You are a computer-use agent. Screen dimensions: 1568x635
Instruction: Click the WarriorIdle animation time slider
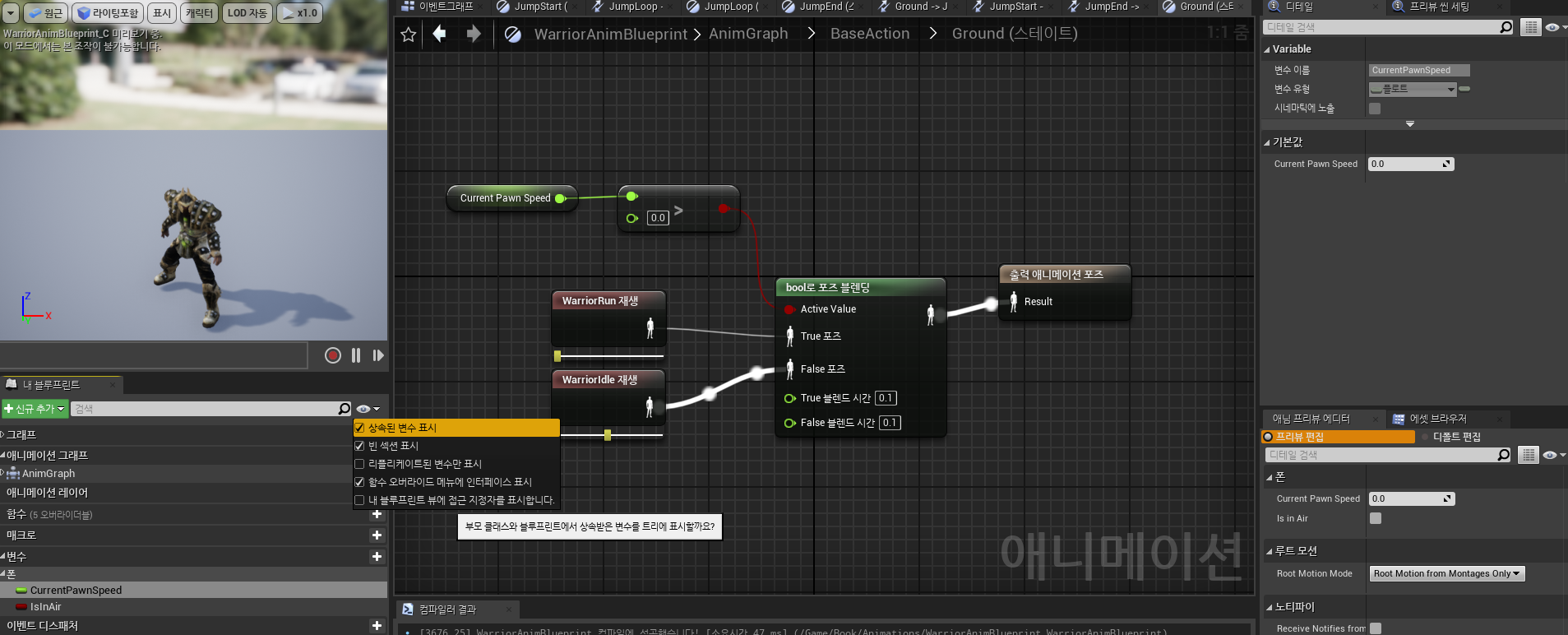[609, 435]
